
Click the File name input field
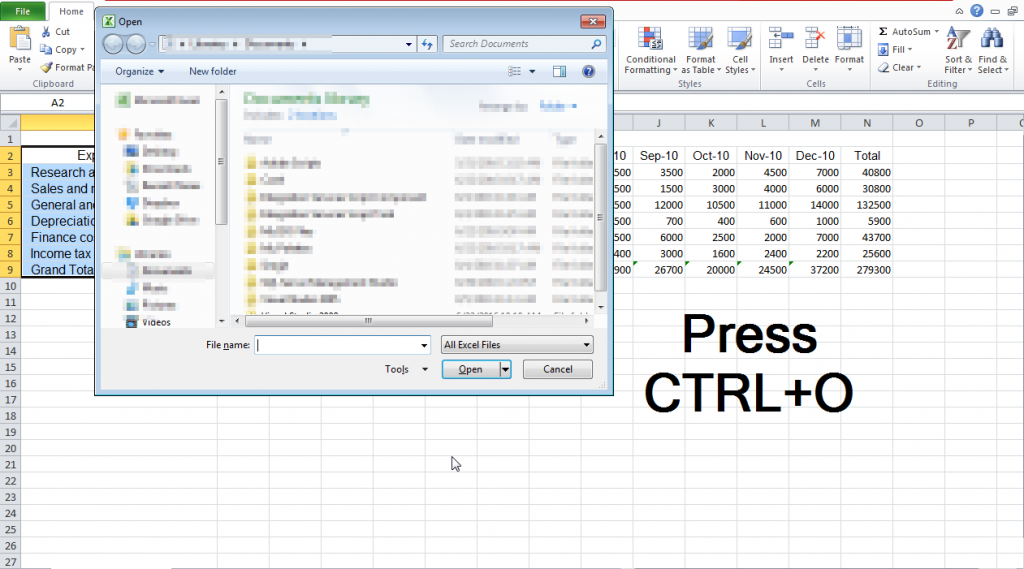pos(337,345)
